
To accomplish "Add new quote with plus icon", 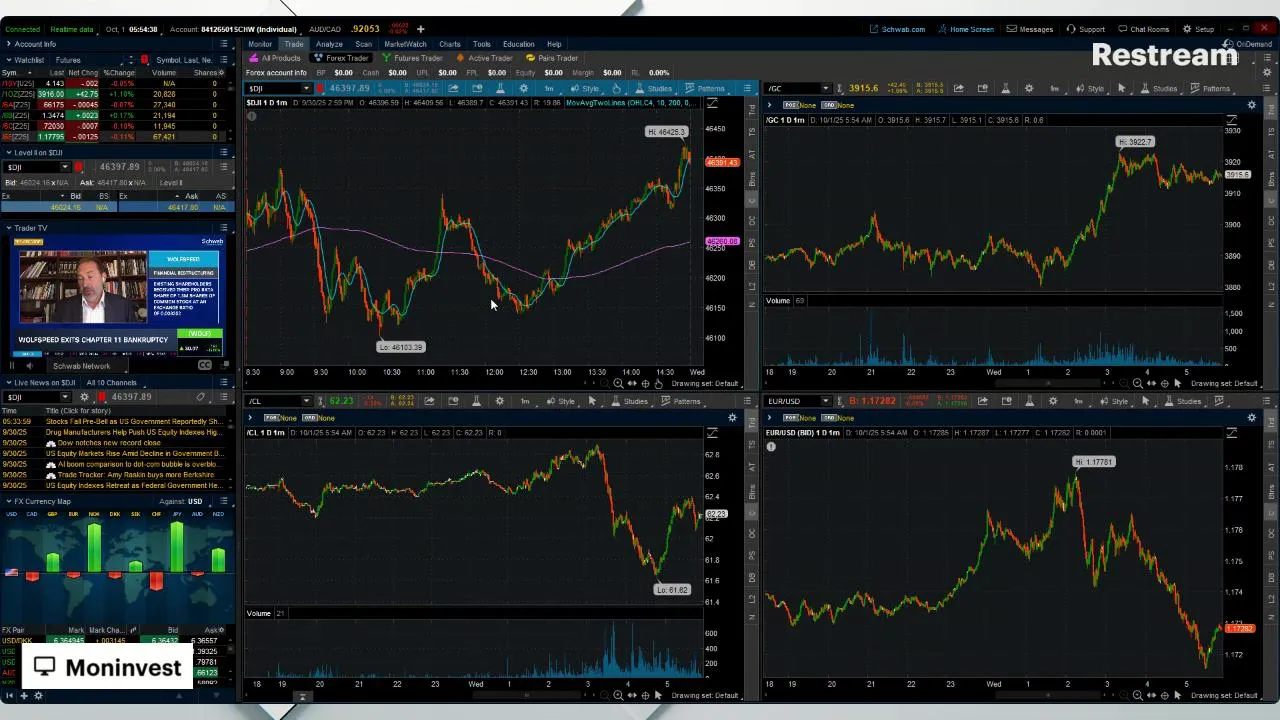I will pos(420,29).
